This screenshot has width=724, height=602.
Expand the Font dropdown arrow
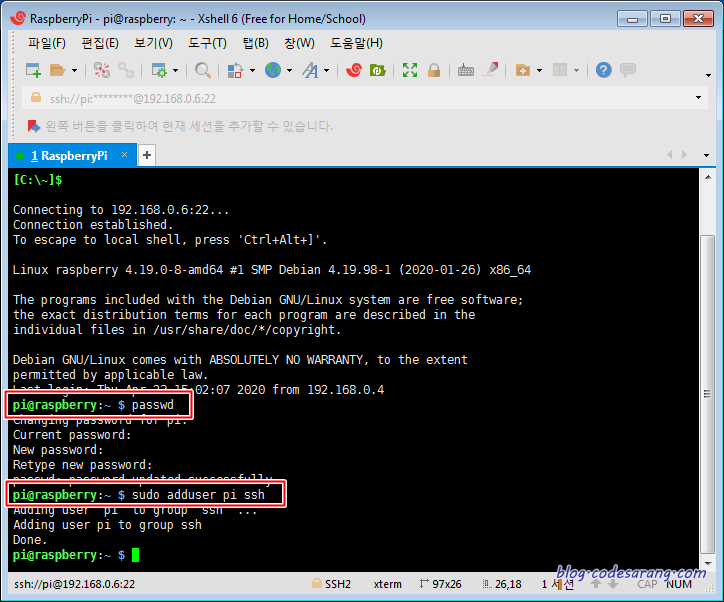click(326, 71)
